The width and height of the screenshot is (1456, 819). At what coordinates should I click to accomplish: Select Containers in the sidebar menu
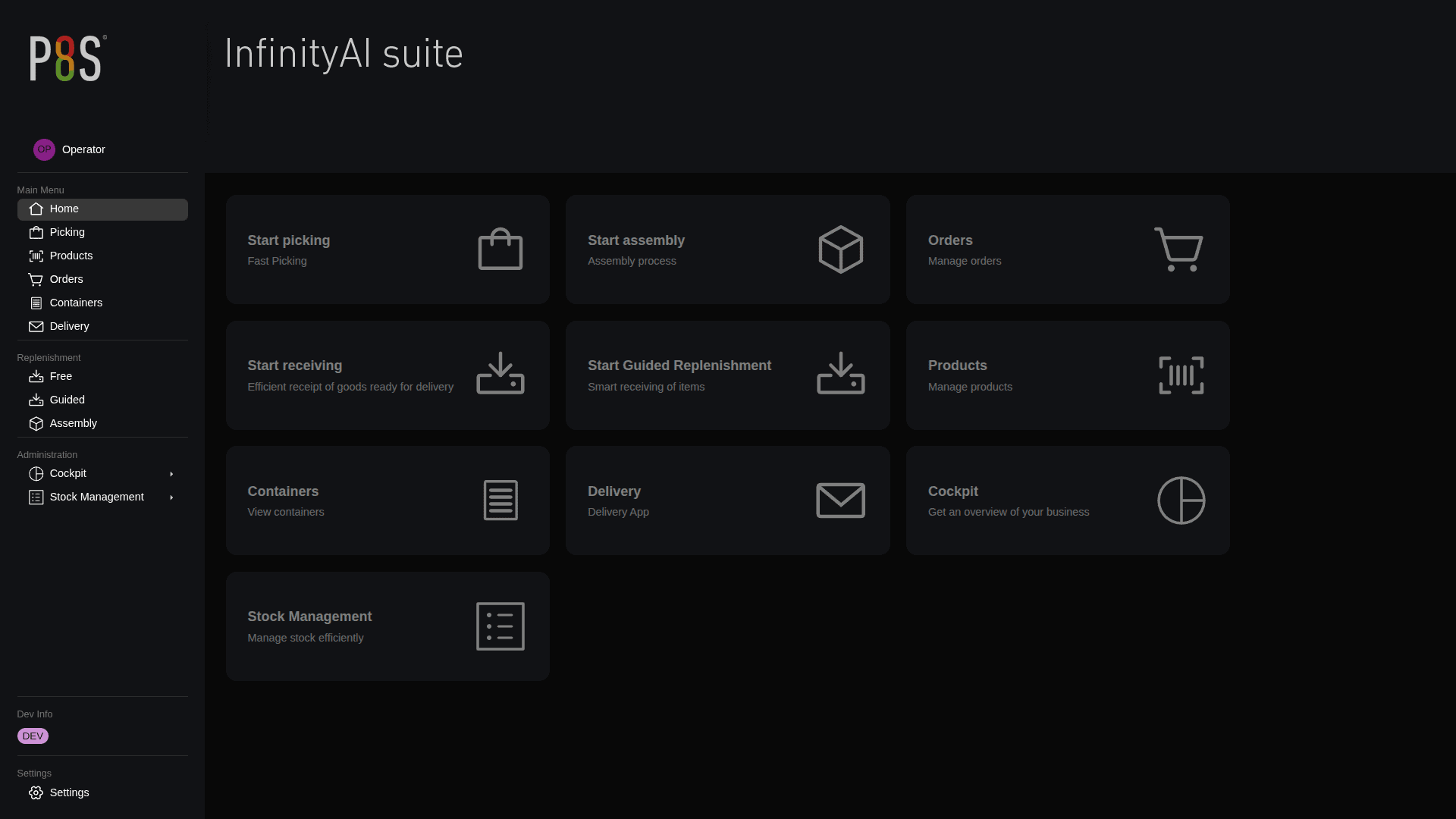coord(76,303)
